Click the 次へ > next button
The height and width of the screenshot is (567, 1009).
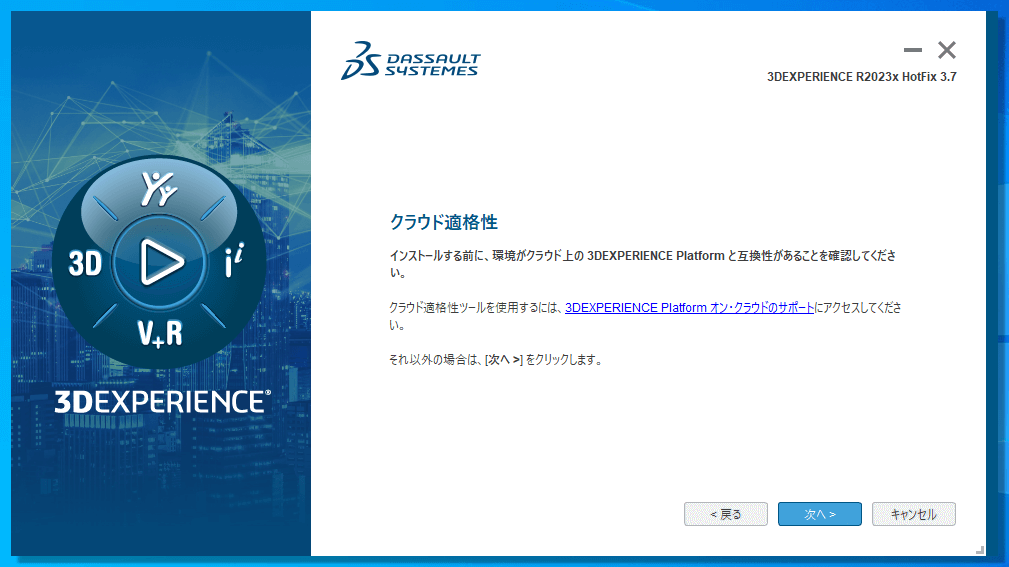coord(819,514)
